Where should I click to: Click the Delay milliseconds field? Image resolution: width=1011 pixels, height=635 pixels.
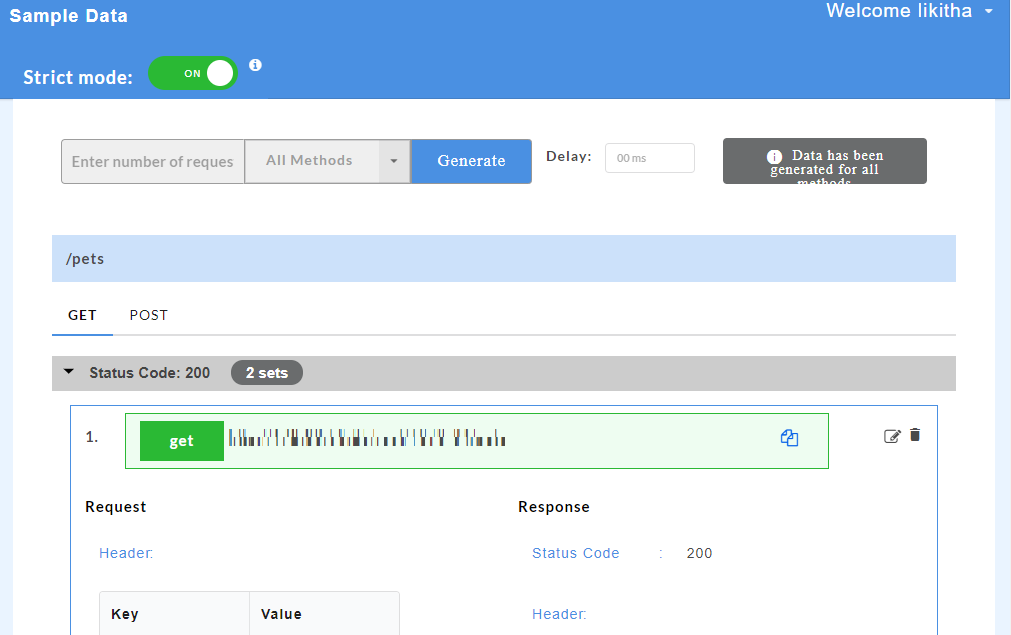(x=649, y=157)
